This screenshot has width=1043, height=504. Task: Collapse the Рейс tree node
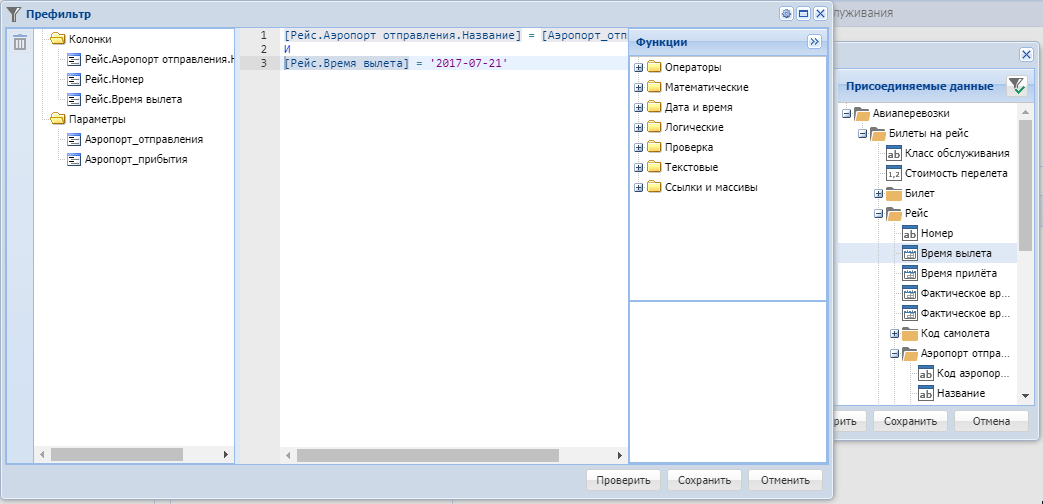click(878, 213)
